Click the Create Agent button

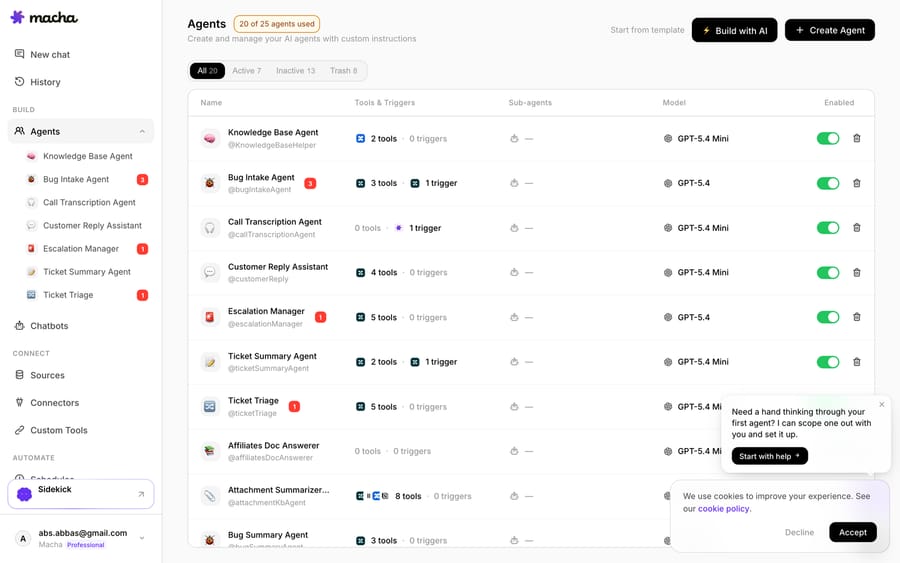[829, 30]
